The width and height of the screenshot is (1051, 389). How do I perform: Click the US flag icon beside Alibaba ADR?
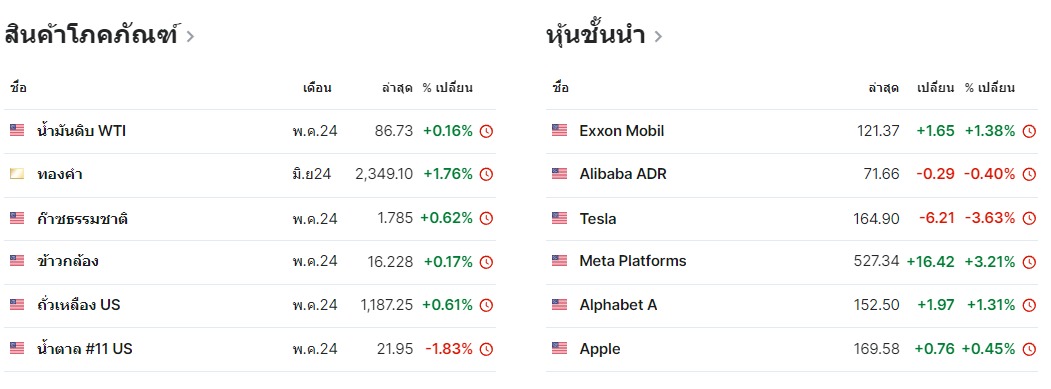point(559,174)
